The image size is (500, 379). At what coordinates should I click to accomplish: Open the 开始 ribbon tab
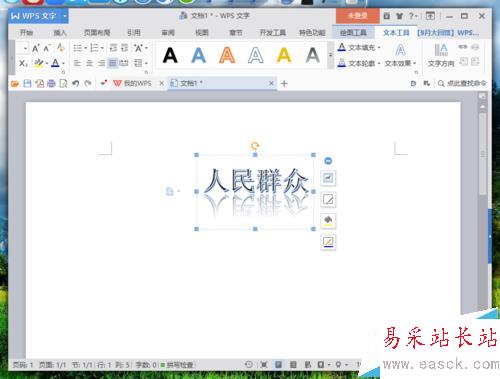click(x=26, y=33)
